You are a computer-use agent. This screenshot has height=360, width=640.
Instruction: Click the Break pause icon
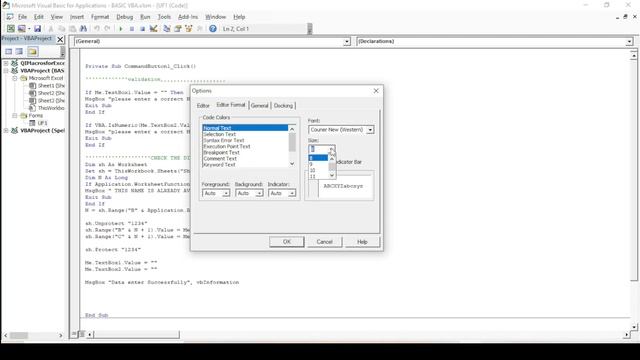132,29
